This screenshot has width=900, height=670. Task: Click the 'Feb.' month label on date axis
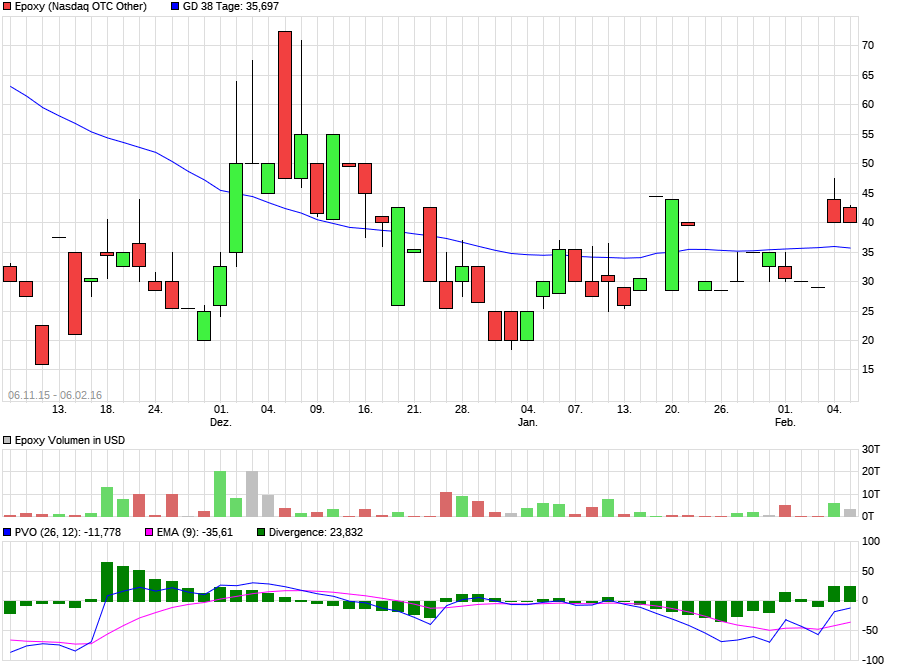point(785,423)
